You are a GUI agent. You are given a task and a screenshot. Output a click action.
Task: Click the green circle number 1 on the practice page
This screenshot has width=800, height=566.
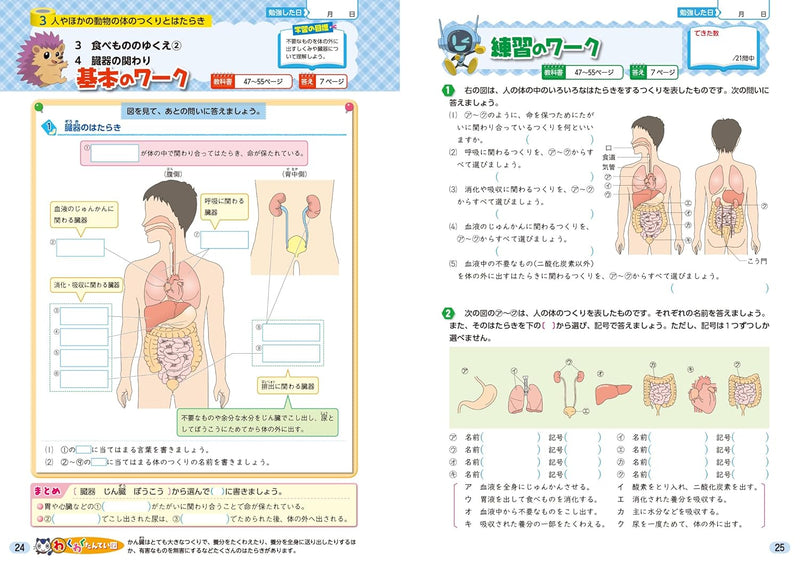(447, 90)
